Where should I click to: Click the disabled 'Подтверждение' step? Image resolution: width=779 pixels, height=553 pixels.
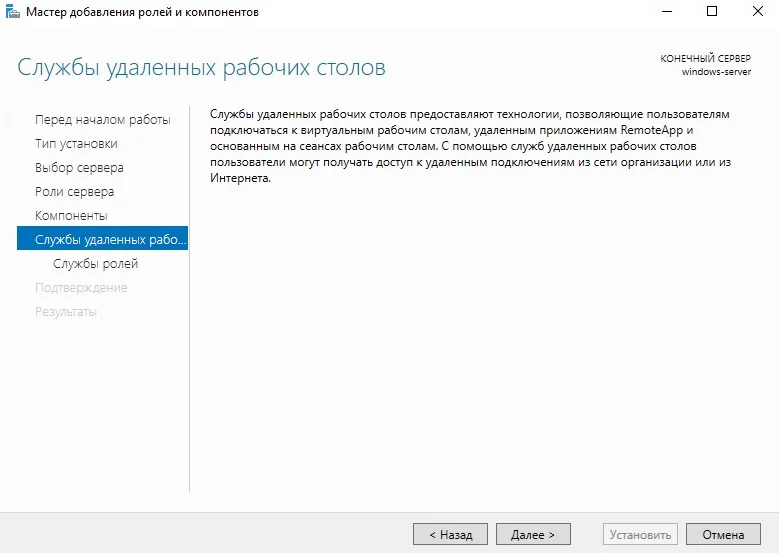[81, 288]
